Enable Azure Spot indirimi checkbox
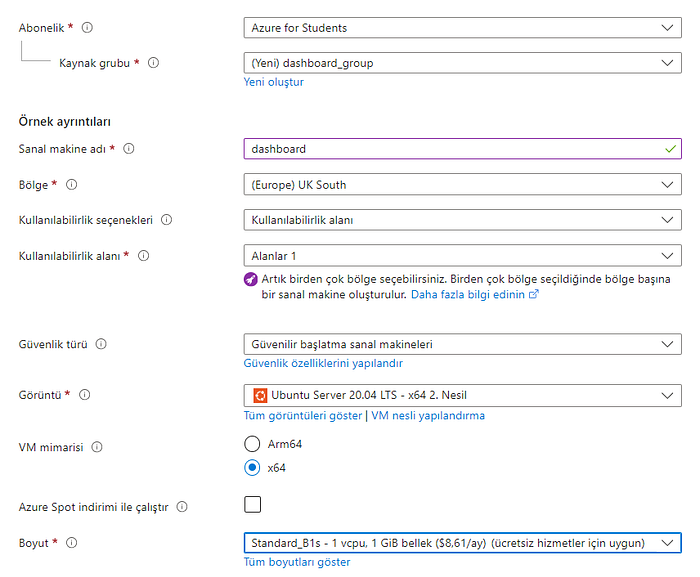Screen dimensions: 700x577 tap(252, 504)
